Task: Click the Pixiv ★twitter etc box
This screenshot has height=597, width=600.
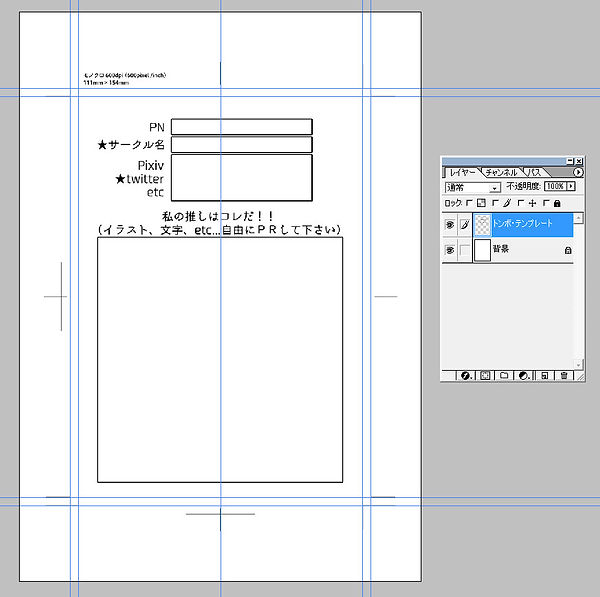Action: point(242,178)
